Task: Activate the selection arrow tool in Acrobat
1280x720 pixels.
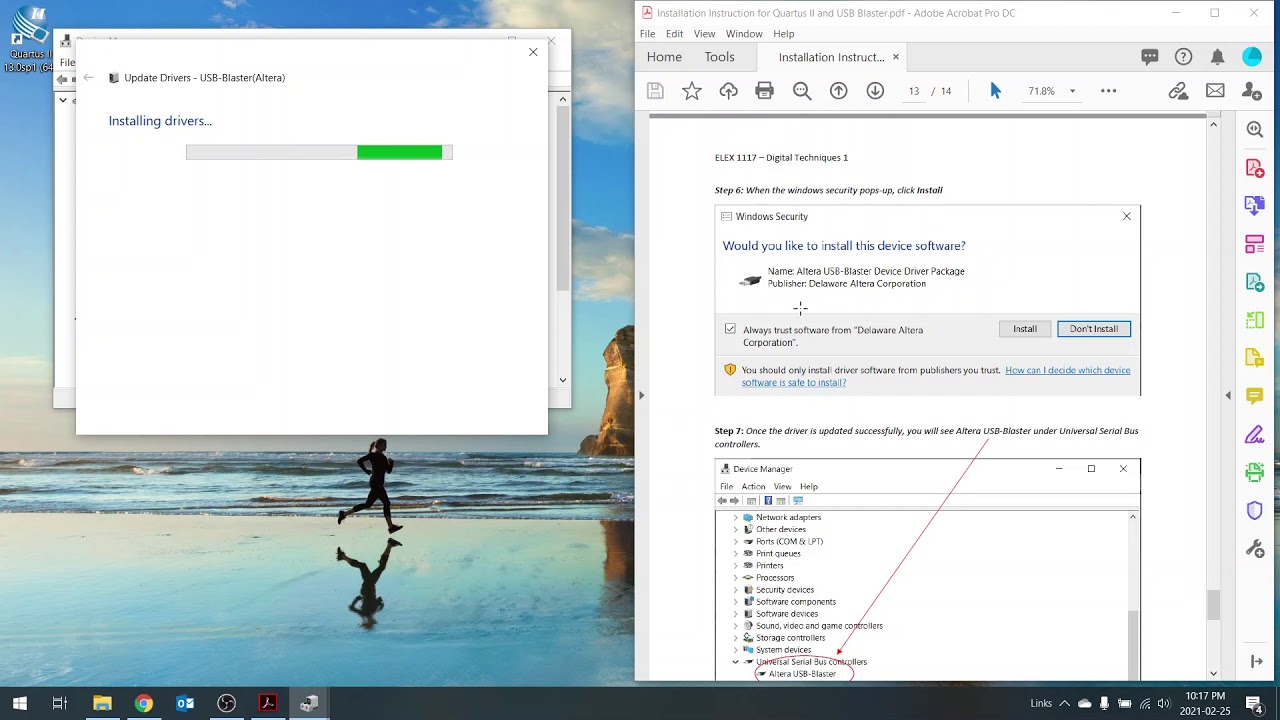Action: pos(995,91)
